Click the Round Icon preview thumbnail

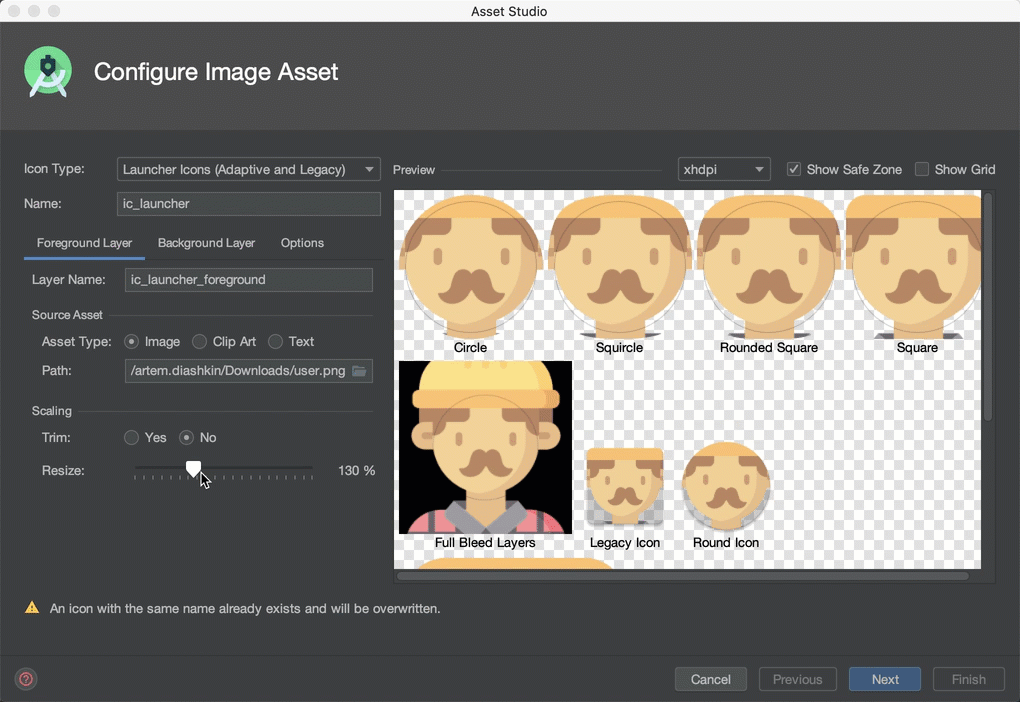coord(726,487)
